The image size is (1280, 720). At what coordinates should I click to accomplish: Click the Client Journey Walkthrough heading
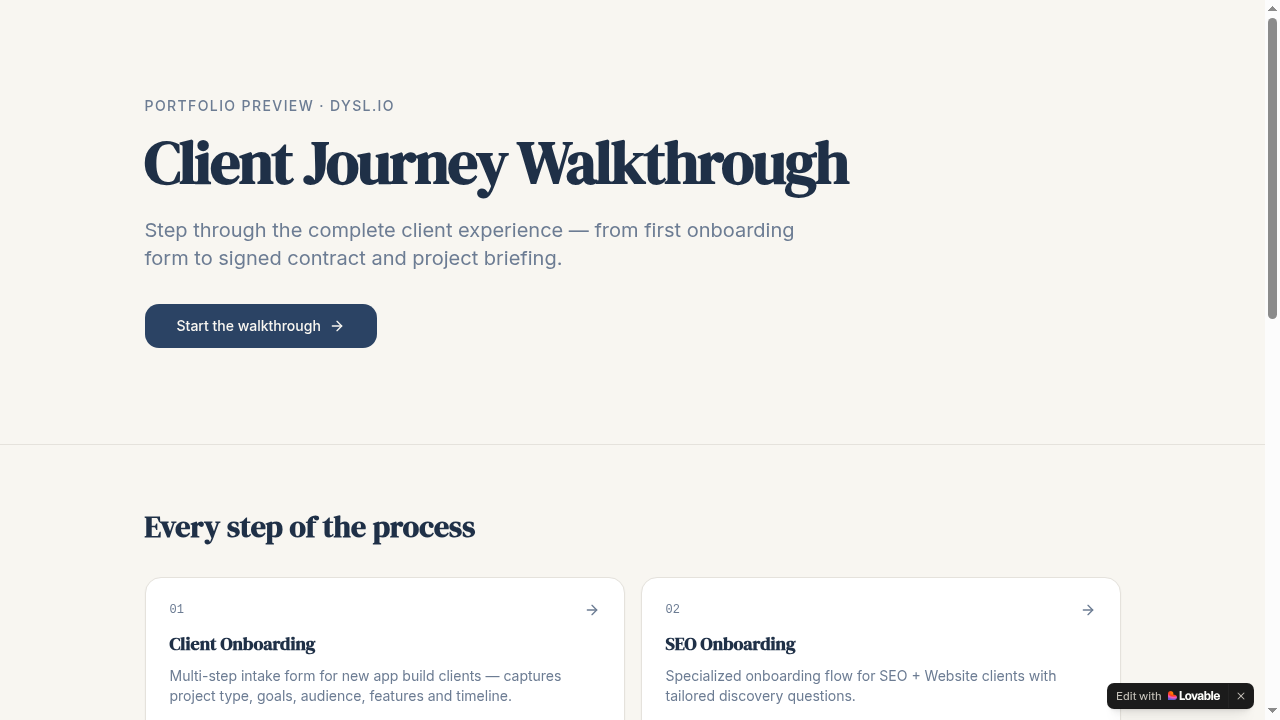(496, 163)
